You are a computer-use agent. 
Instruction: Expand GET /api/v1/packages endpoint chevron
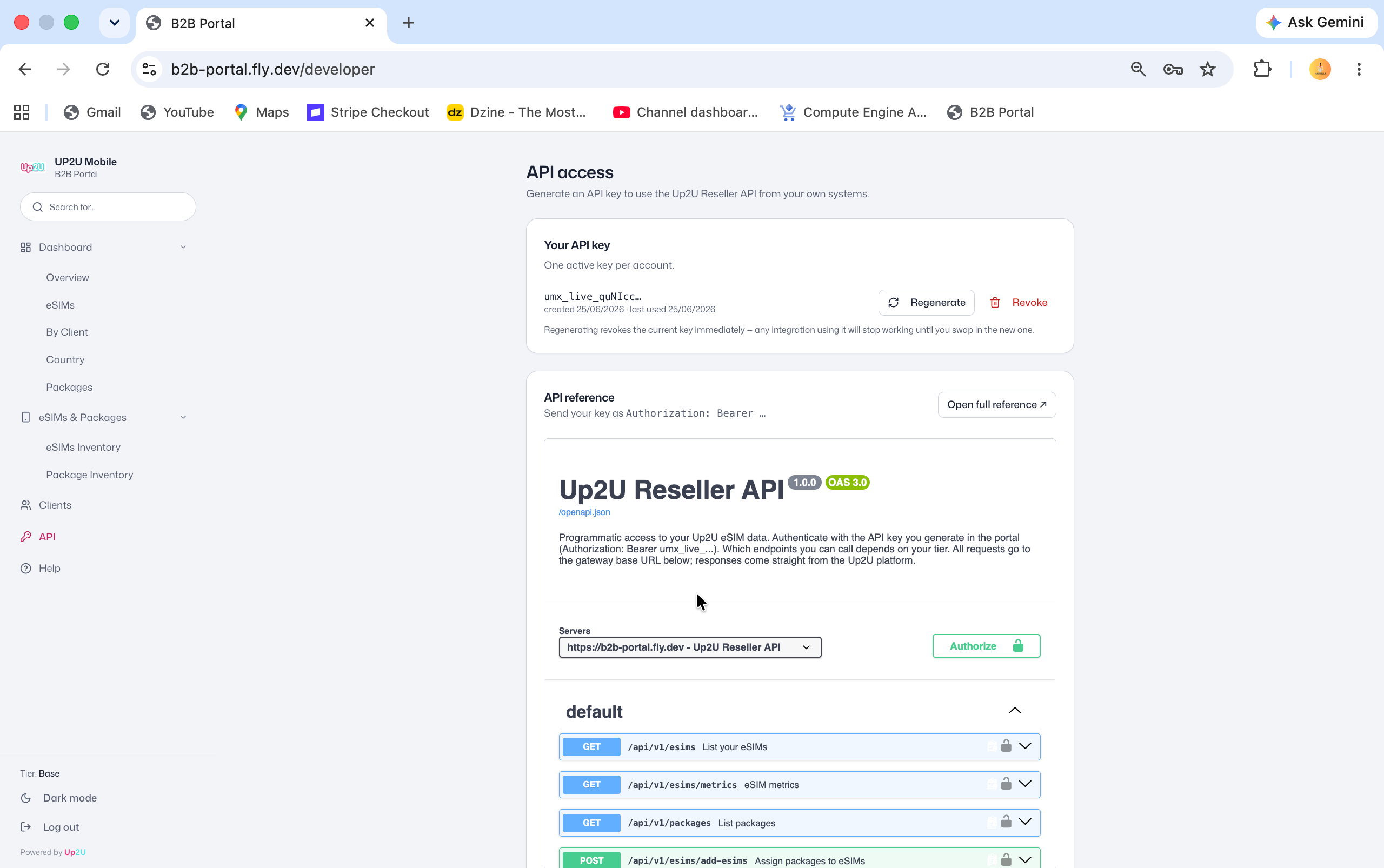pyautogui.click(x=1025, y=822)
